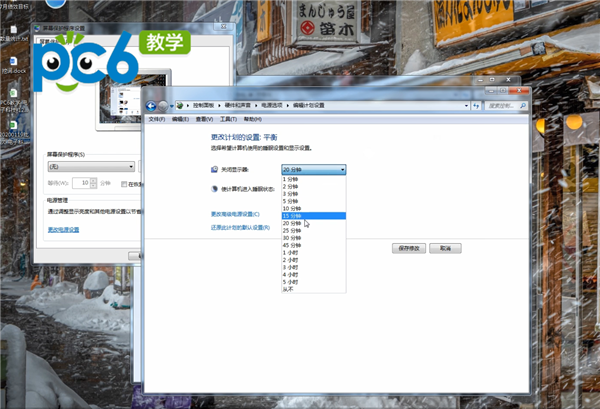Choose 45 分钟 from the list
This screenshot has height=409, width=600.
(314, 245)
